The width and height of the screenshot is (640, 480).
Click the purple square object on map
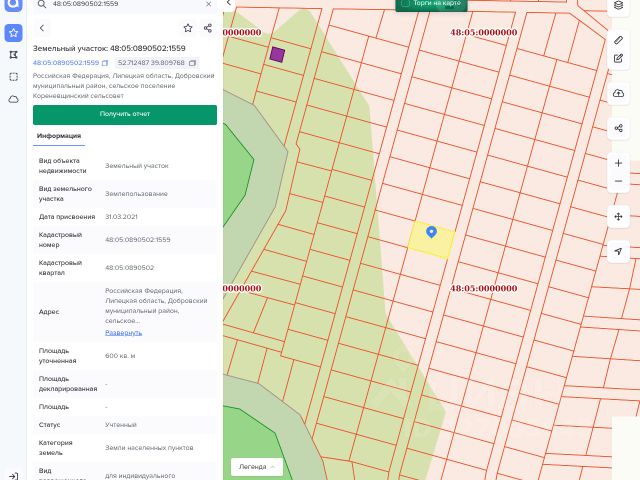pyautogui.click(x=277, y=54)
